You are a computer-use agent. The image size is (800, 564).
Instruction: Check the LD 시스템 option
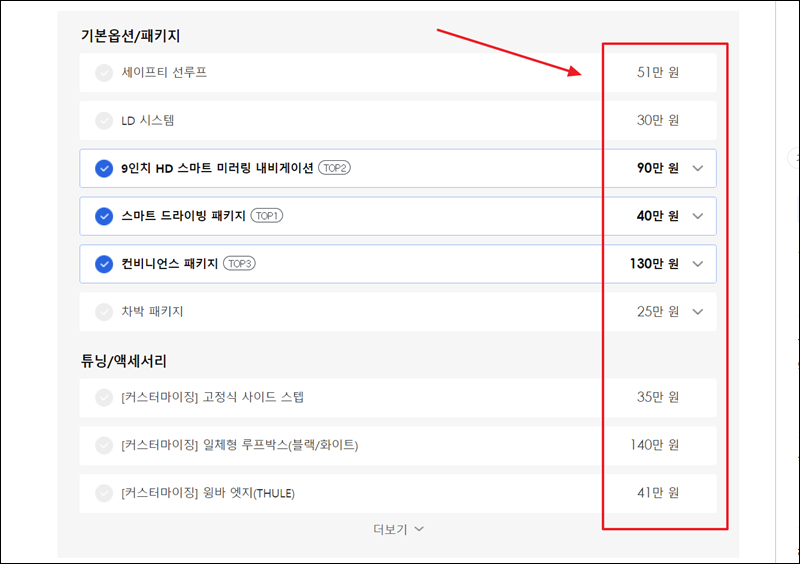[104, 120]
